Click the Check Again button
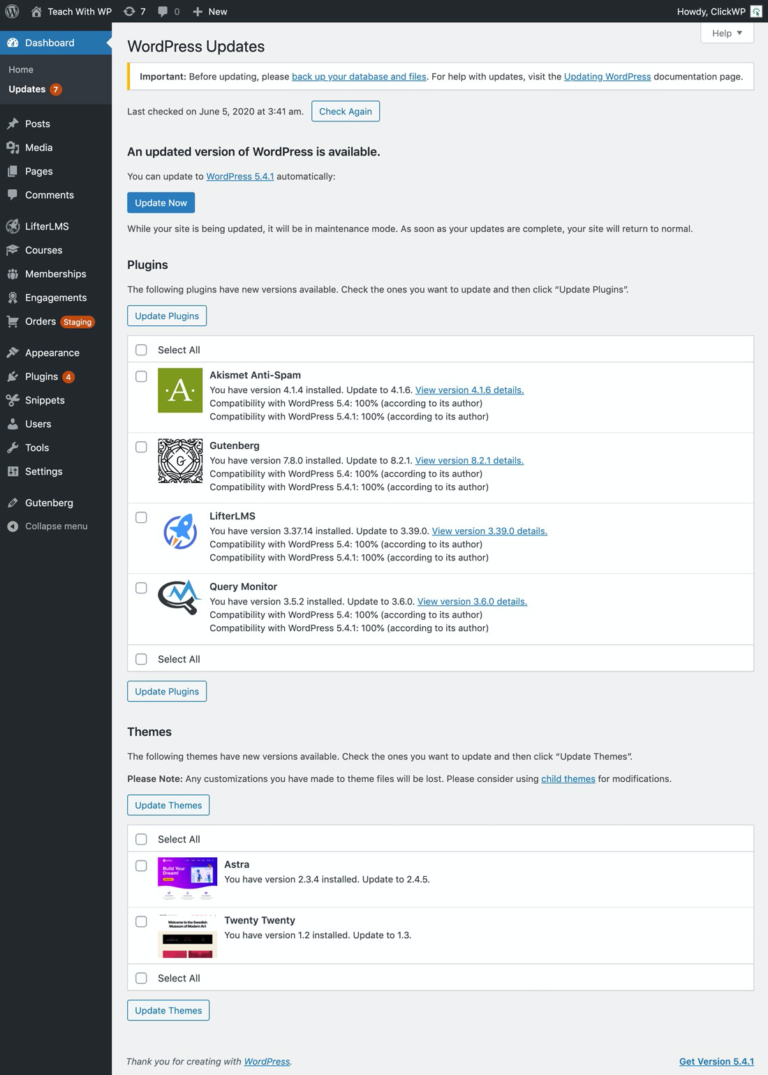The image size is (768, 1075). click(x=346, y=111)
